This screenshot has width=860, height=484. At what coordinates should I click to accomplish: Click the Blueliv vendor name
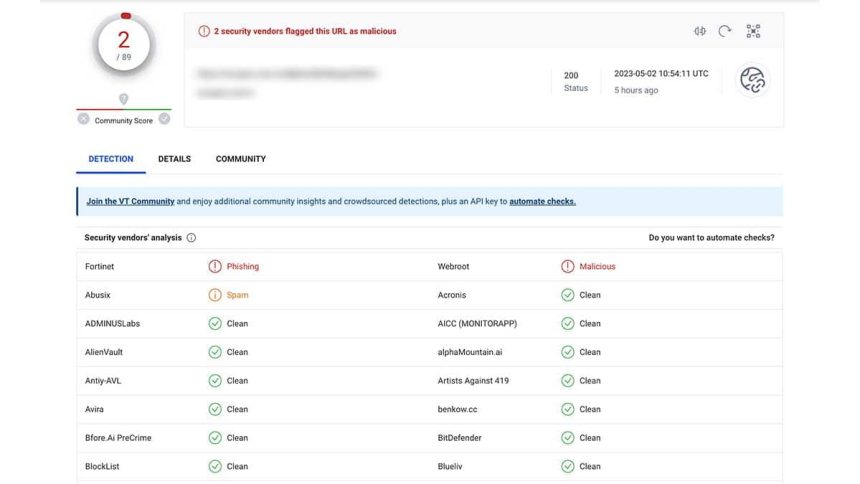click(450, 466)
